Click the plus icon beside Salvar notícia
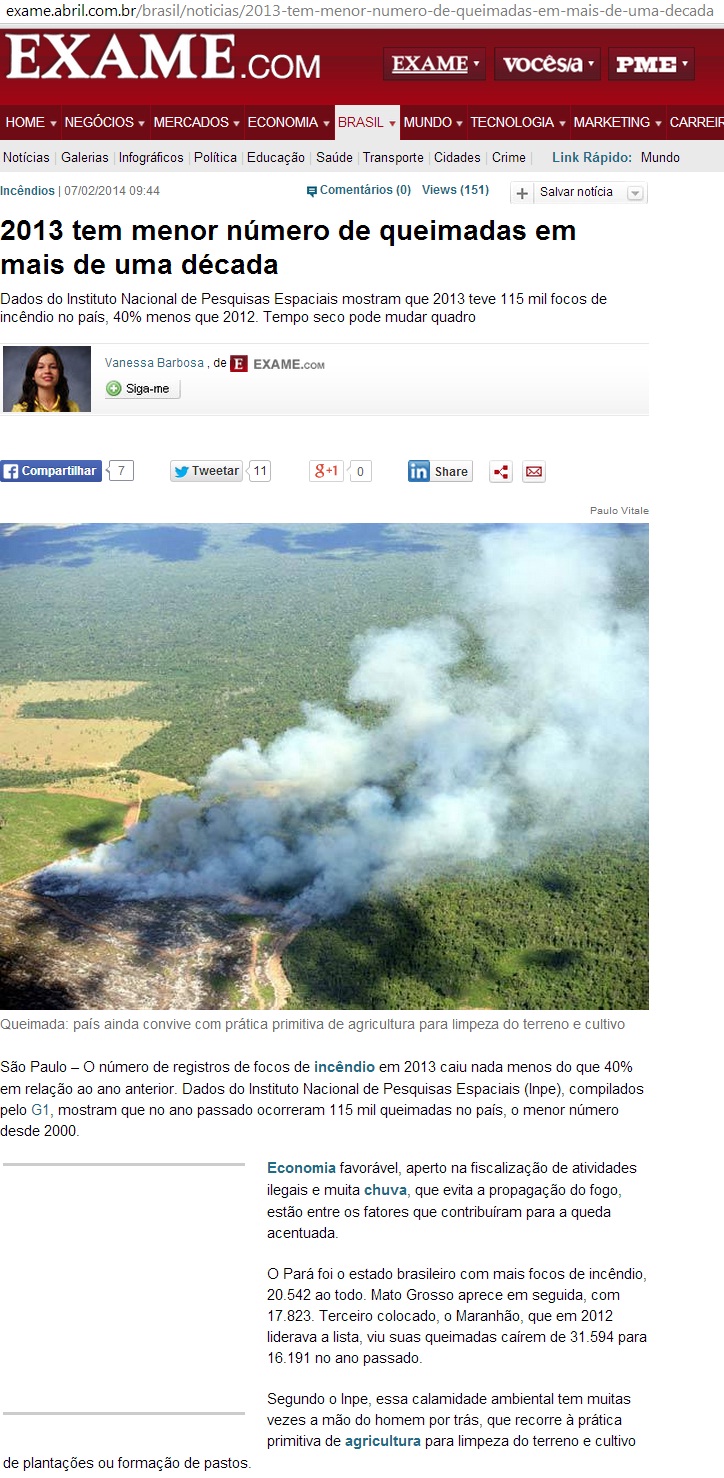This screenshot has height=1478, width=724. pyautogui.click(x=522, y=193)
